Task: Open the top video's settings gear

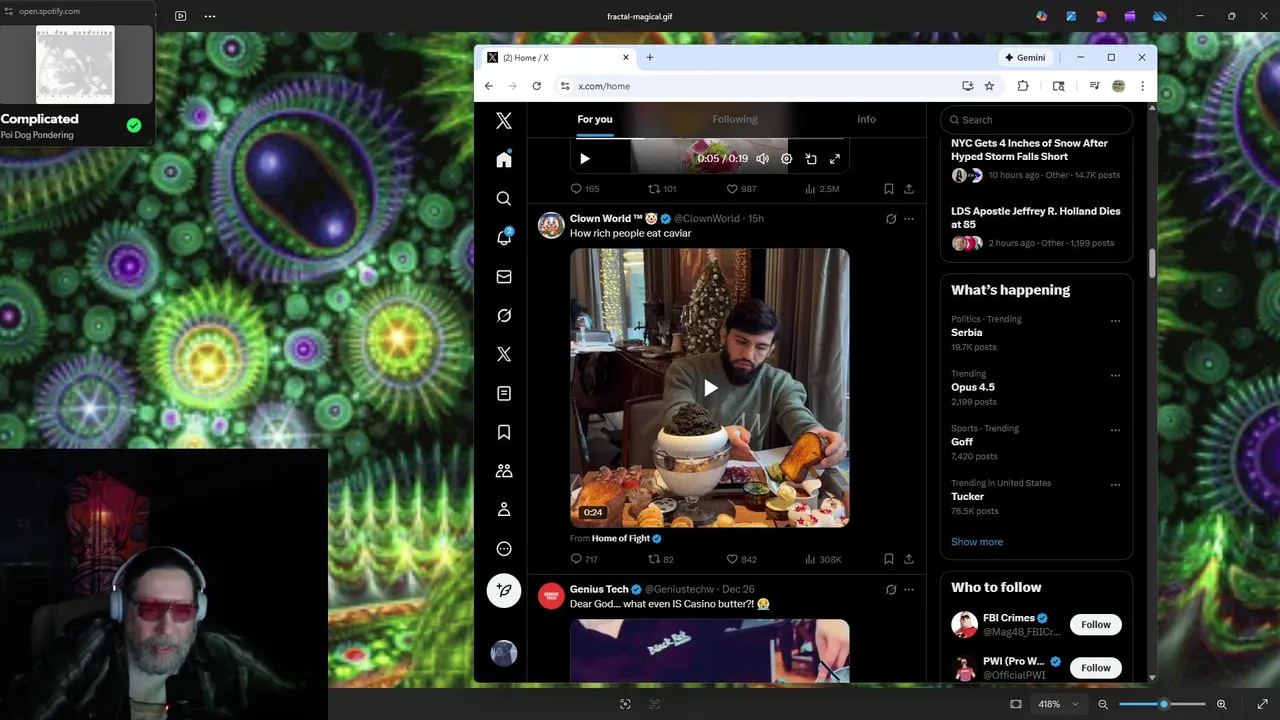Action: tap(786, 158)
